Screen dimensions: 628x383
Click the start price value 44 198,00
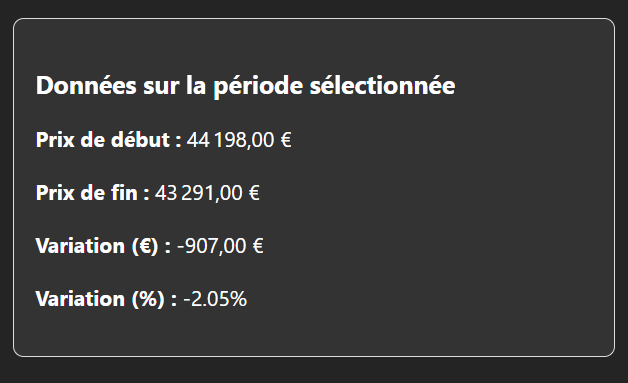(231, 140)
